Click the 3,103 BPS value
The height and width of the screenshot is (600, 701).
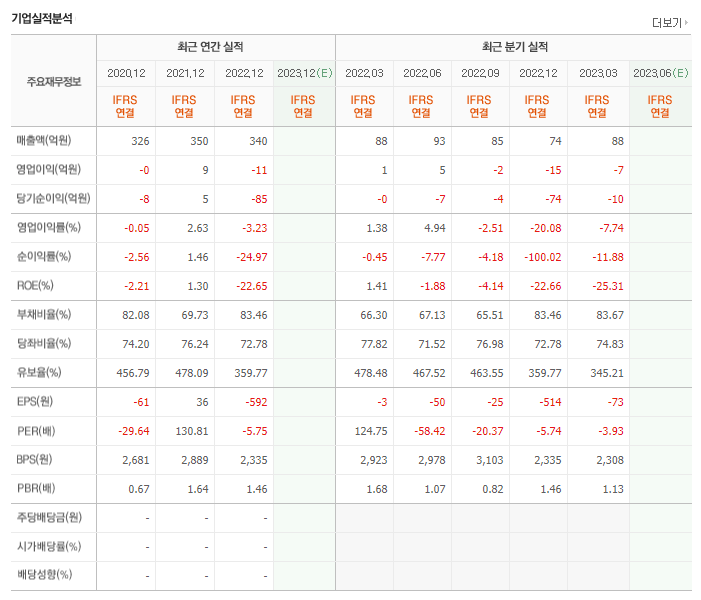(490, 460)
